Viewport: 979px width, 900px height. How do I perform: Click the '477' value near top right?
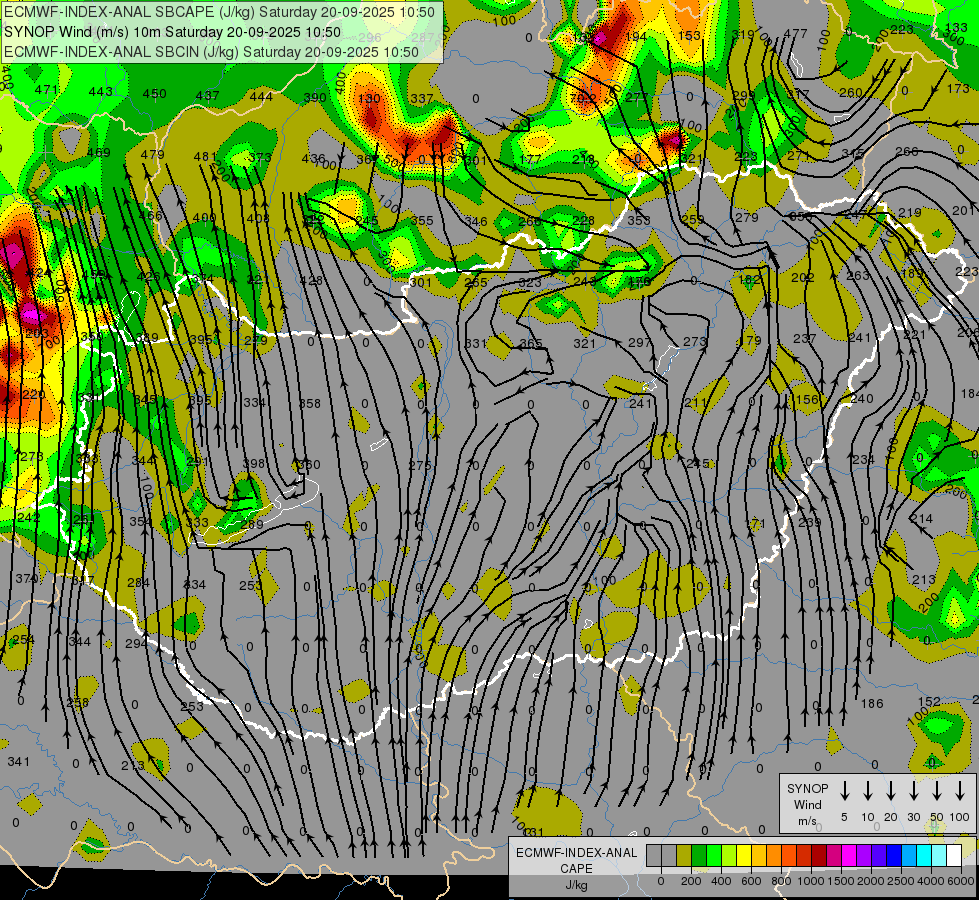click(x=795, y=34)
